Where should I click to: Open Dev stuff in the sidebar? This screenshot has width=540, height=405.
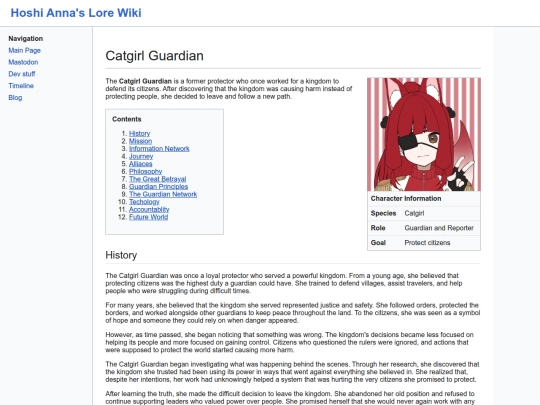[22, 74]
